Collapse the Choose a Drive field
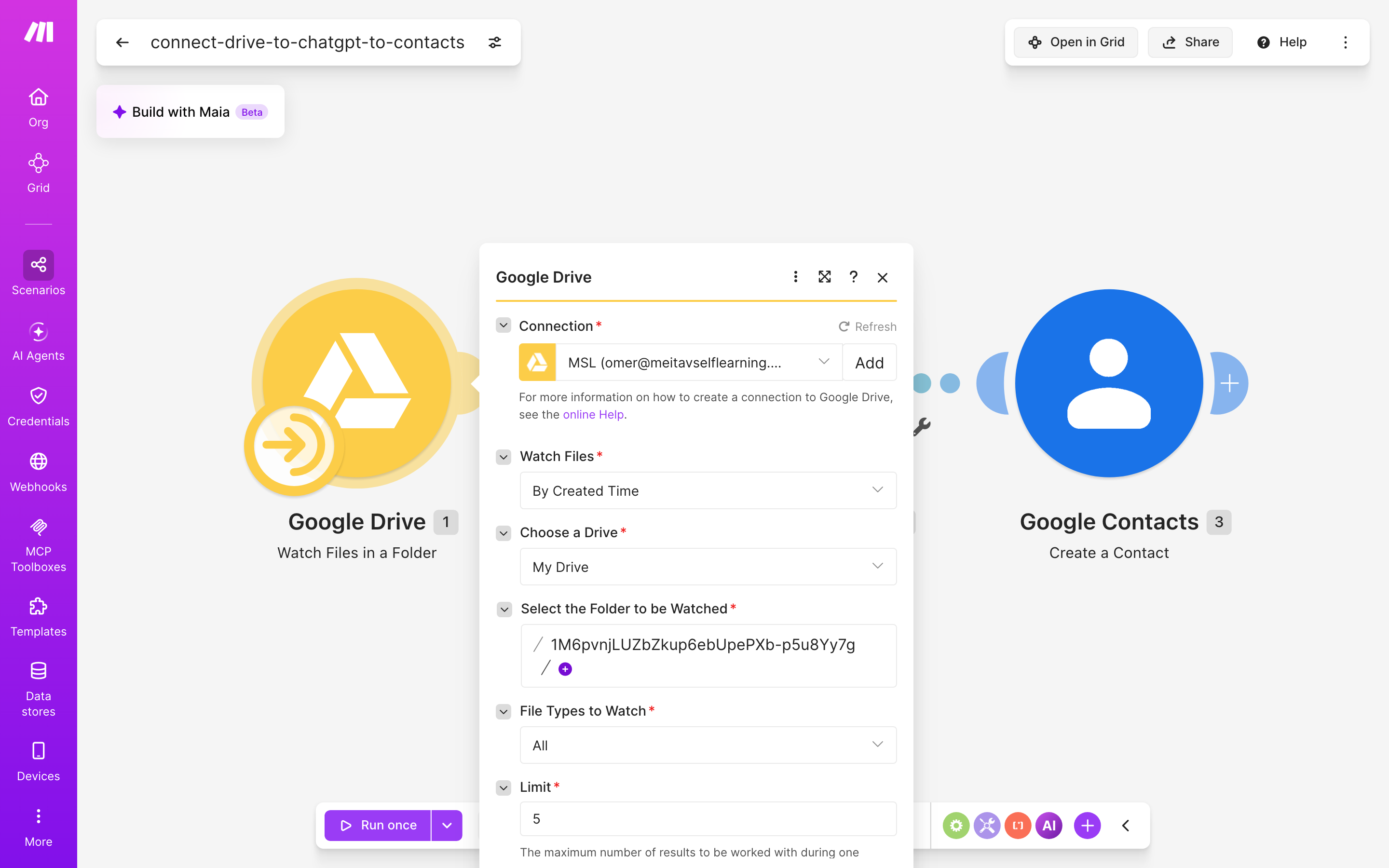The width and height of the screenshot is (1389, 868). 504,533
